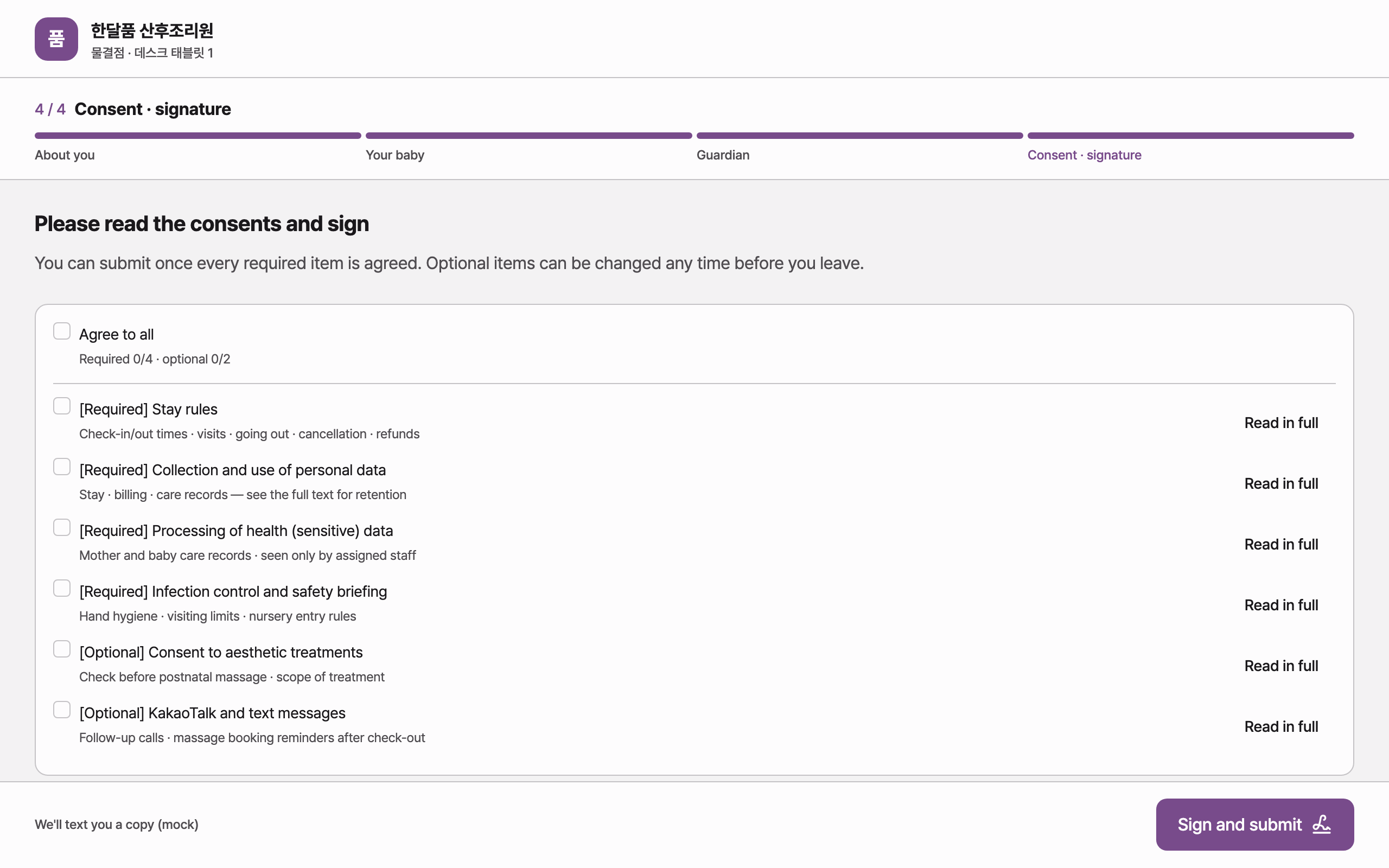Click the purple 품 logo icon
1389x868 pixels.
pos(56,39)
